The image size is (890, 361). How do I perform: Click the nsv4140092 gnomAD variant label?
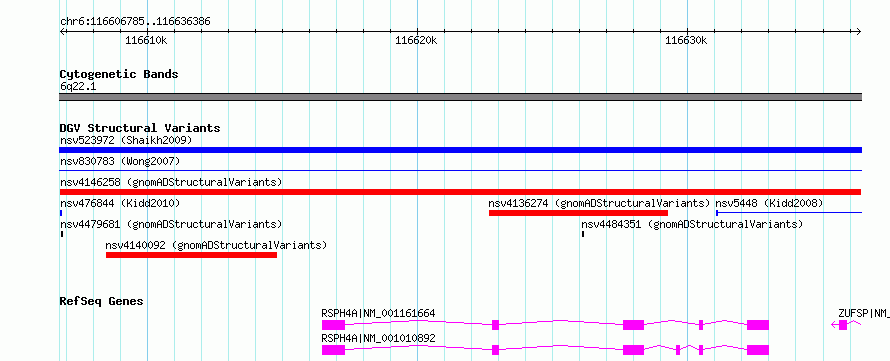tap(216, 246)
